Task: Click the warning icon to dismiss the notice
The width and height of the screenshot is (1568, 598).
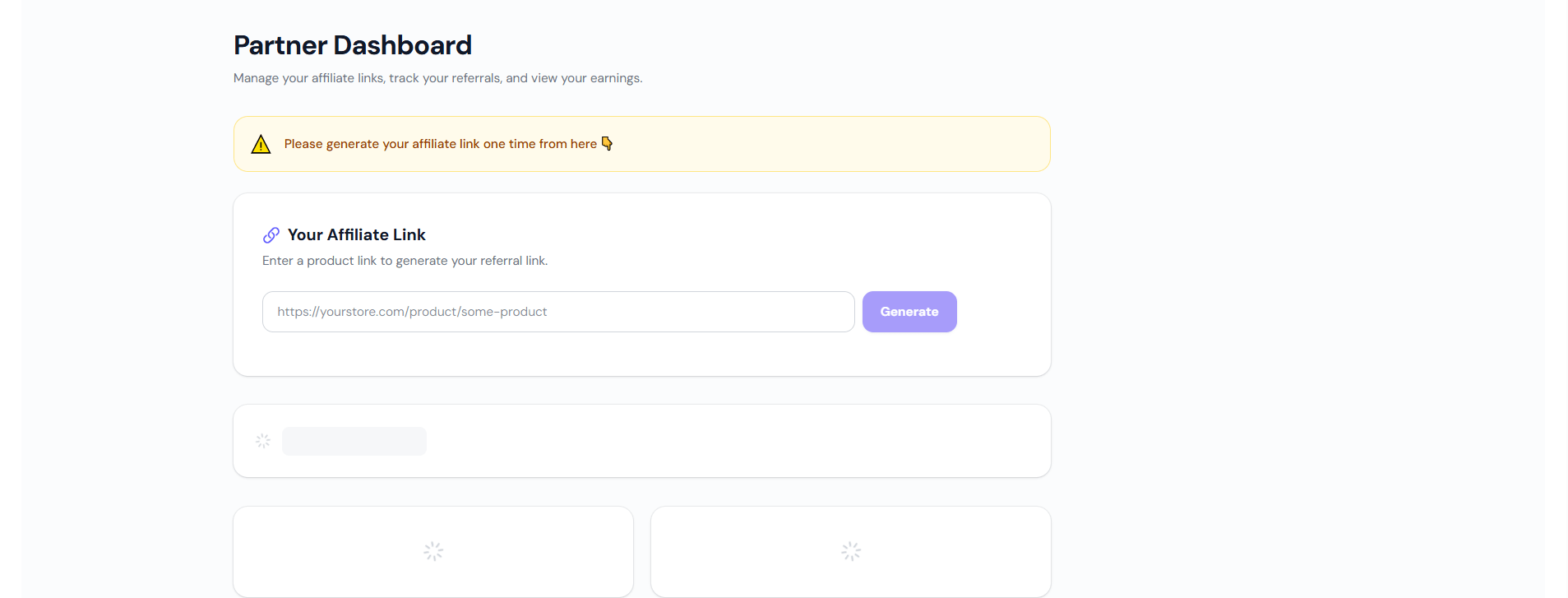Action: (x=261, y=143)
